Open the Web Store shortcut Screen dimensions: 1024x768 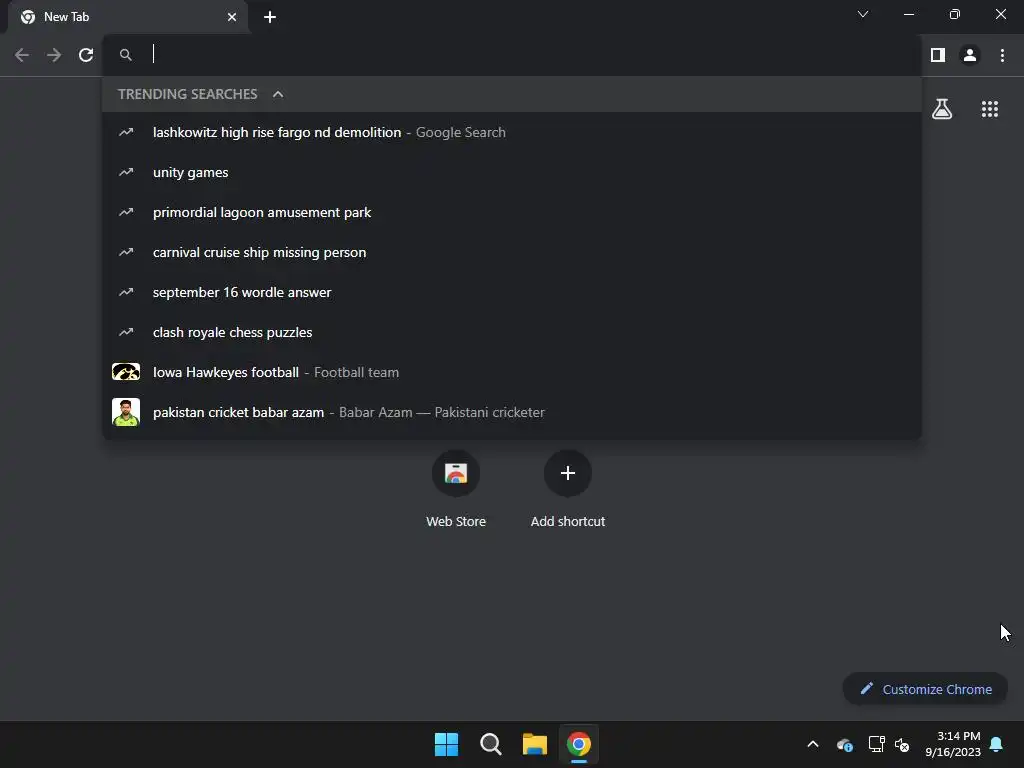456,488
